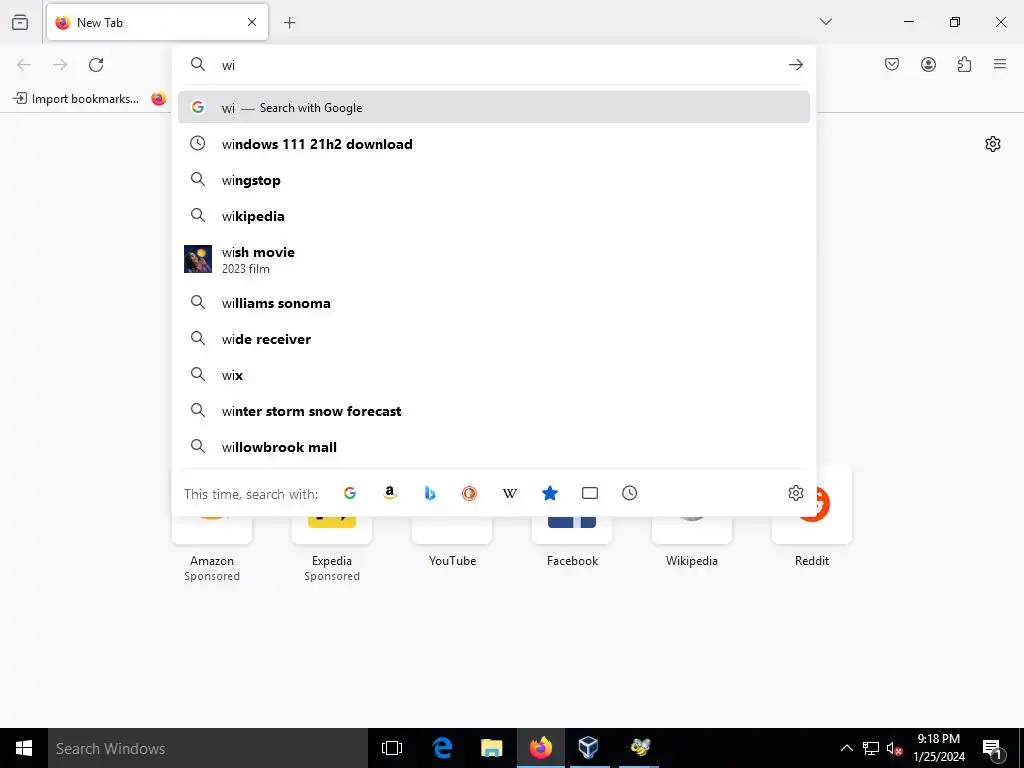This screenshot has height=768, width=1024.
Task: Show hidden system tray icons
Action: coord(846,748)
